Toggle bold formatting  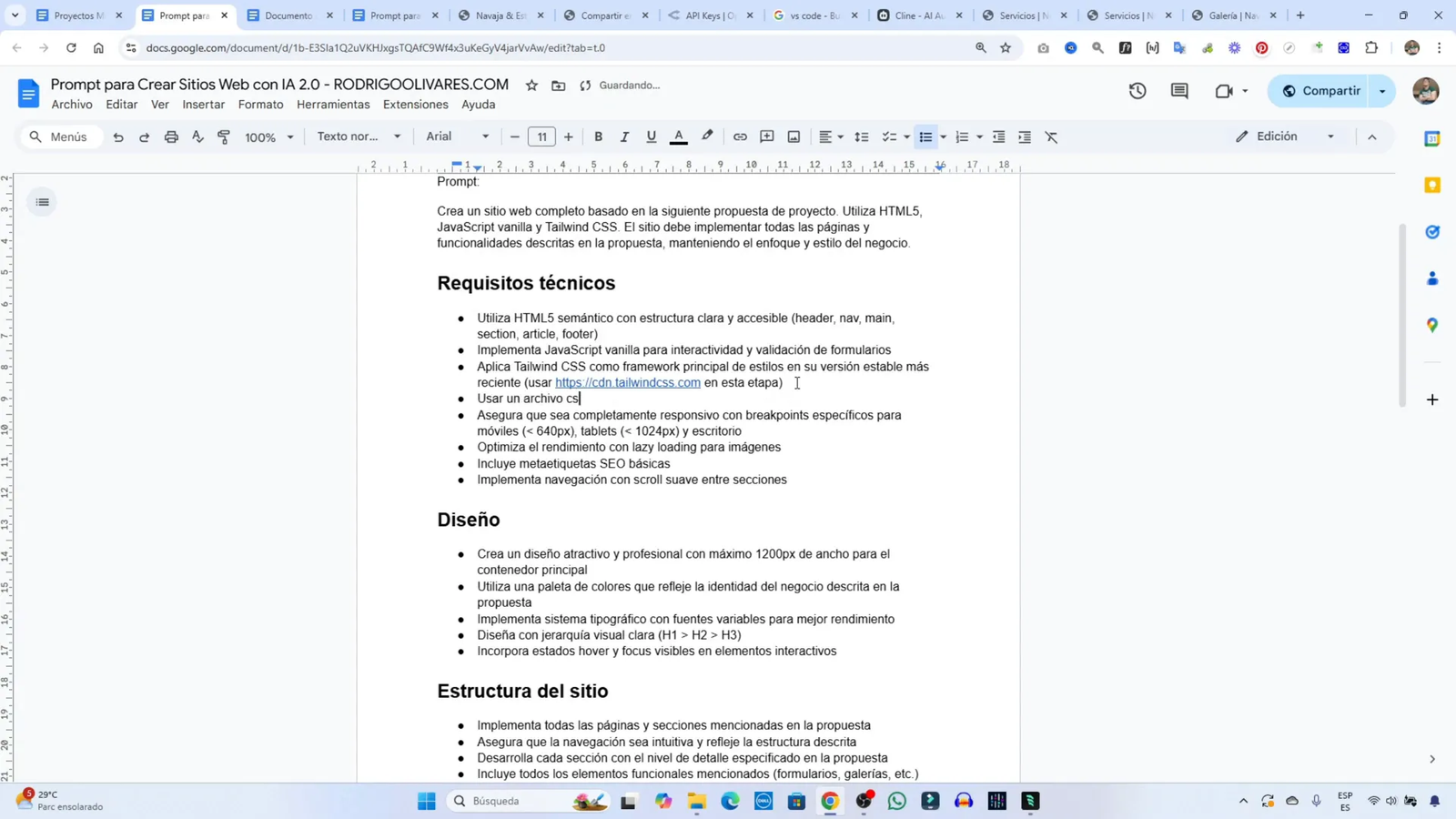pos(598,136)
